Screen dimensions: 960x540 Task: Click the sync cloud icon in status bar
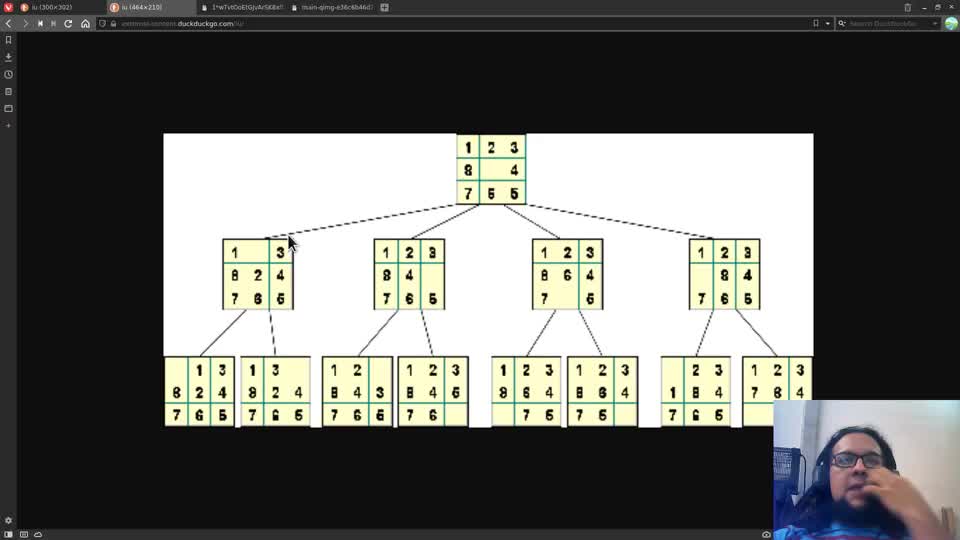click(x=38, y=534)
